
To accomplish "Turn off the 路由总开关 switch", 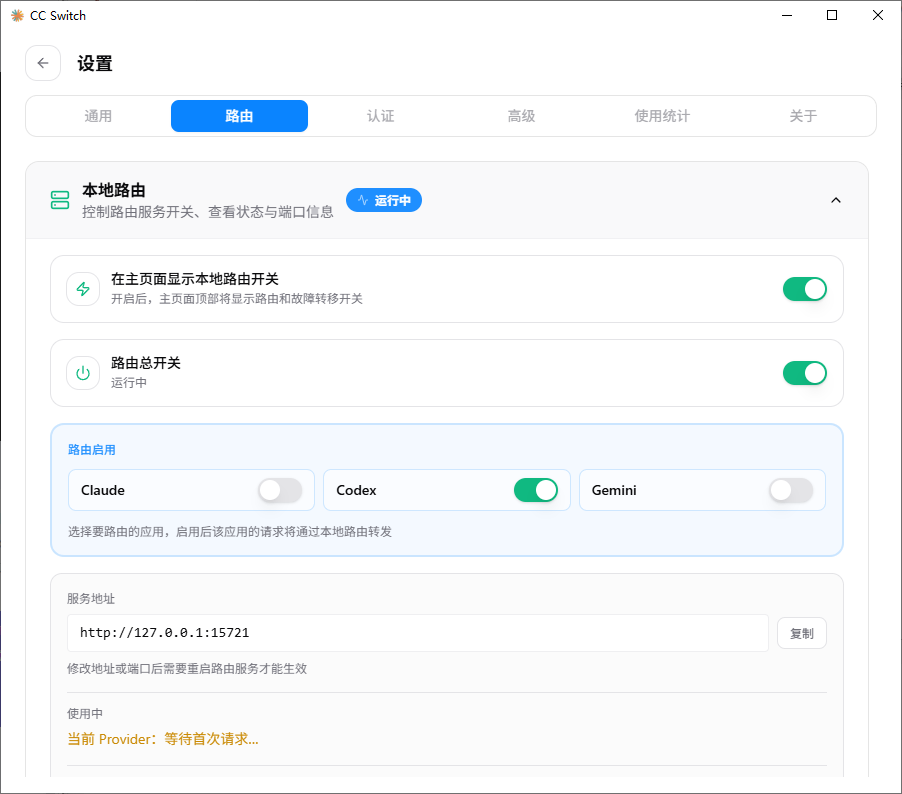I will click(x=805, y=373).
